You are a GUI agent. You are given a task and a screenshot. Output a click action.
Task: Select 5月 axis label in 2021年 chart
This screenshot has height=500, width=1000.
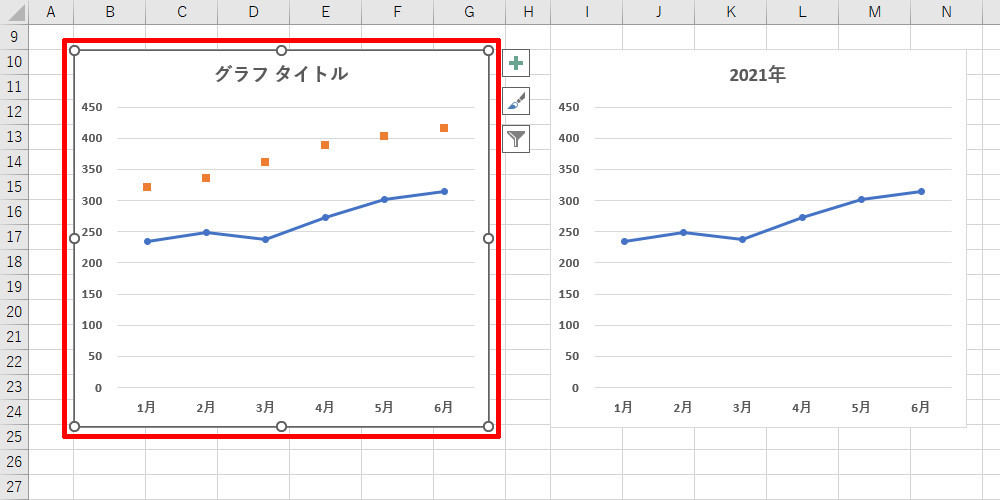(862, 407)
